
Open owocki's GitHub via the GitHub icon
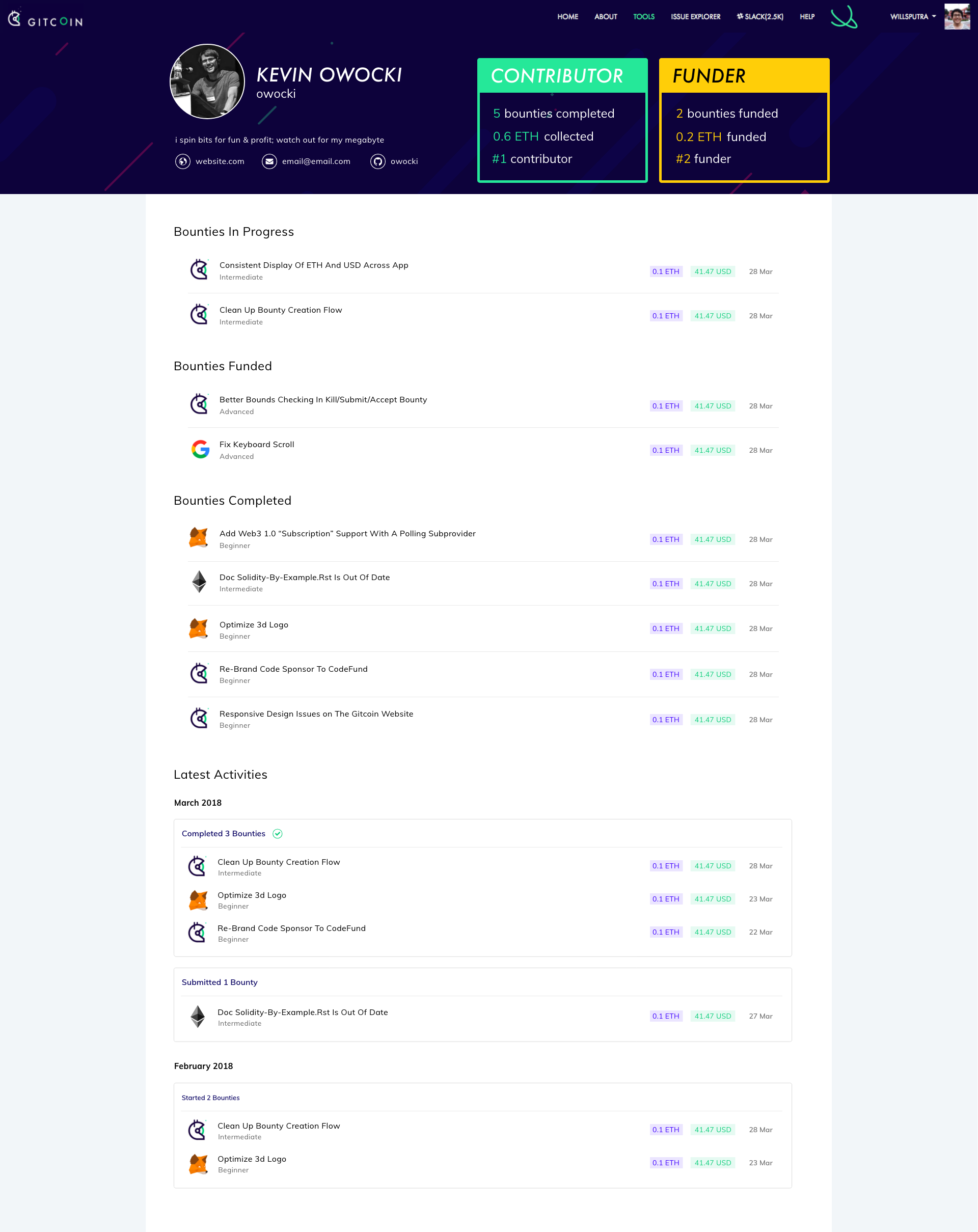tap(378, 162)
